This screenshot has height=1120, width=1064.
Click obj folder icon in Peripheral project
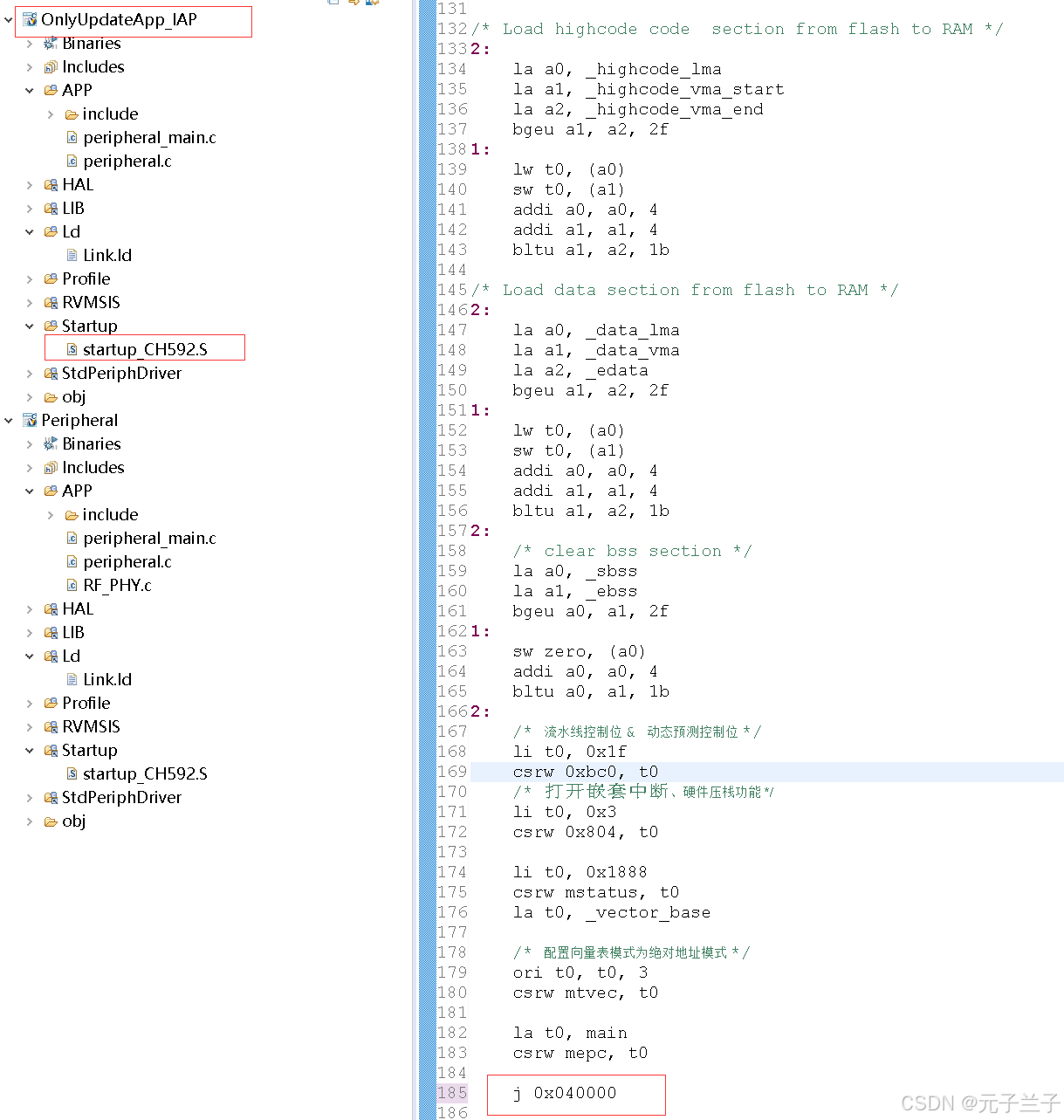point(51,821)
